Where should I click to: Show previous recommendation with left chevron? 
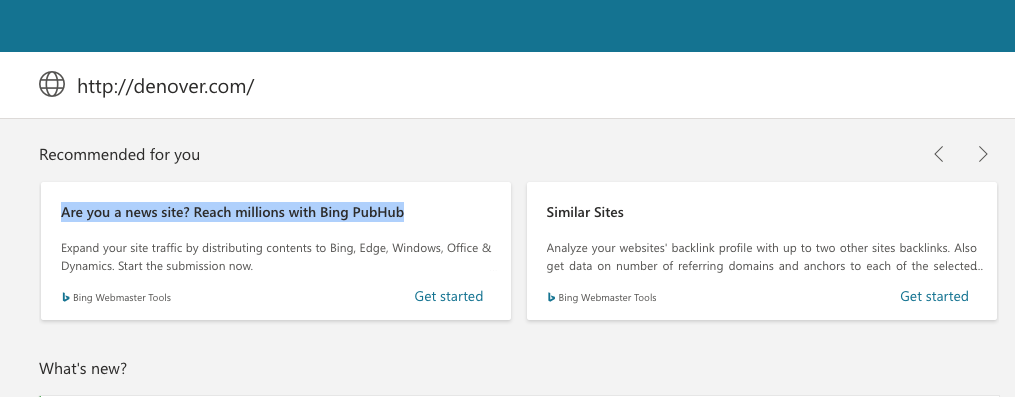[939, 154]
